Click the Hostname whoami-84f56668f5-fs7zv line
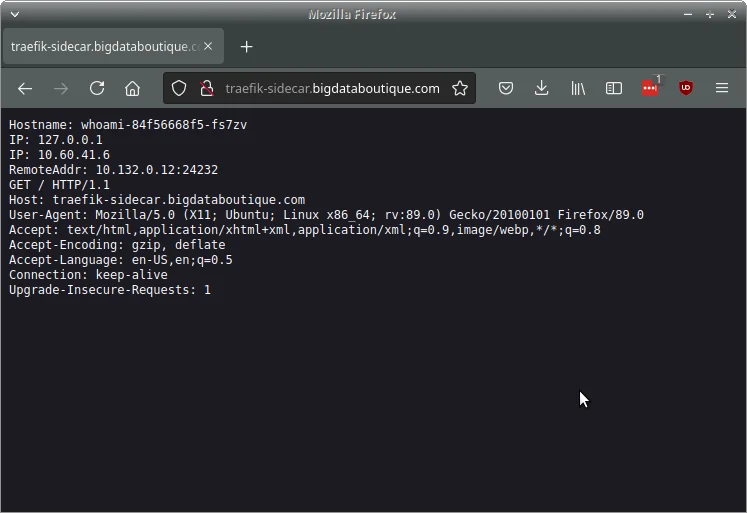Viewport: 747px width, 513px height. (x=128, y=125)
